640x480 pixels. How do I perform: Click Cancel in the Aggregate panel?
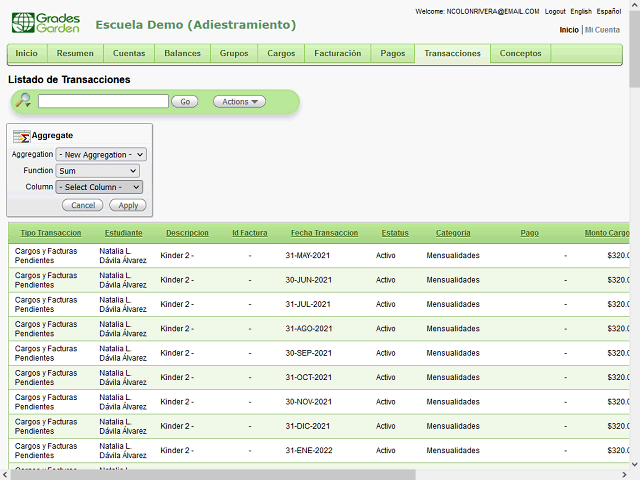pos(83,205)
